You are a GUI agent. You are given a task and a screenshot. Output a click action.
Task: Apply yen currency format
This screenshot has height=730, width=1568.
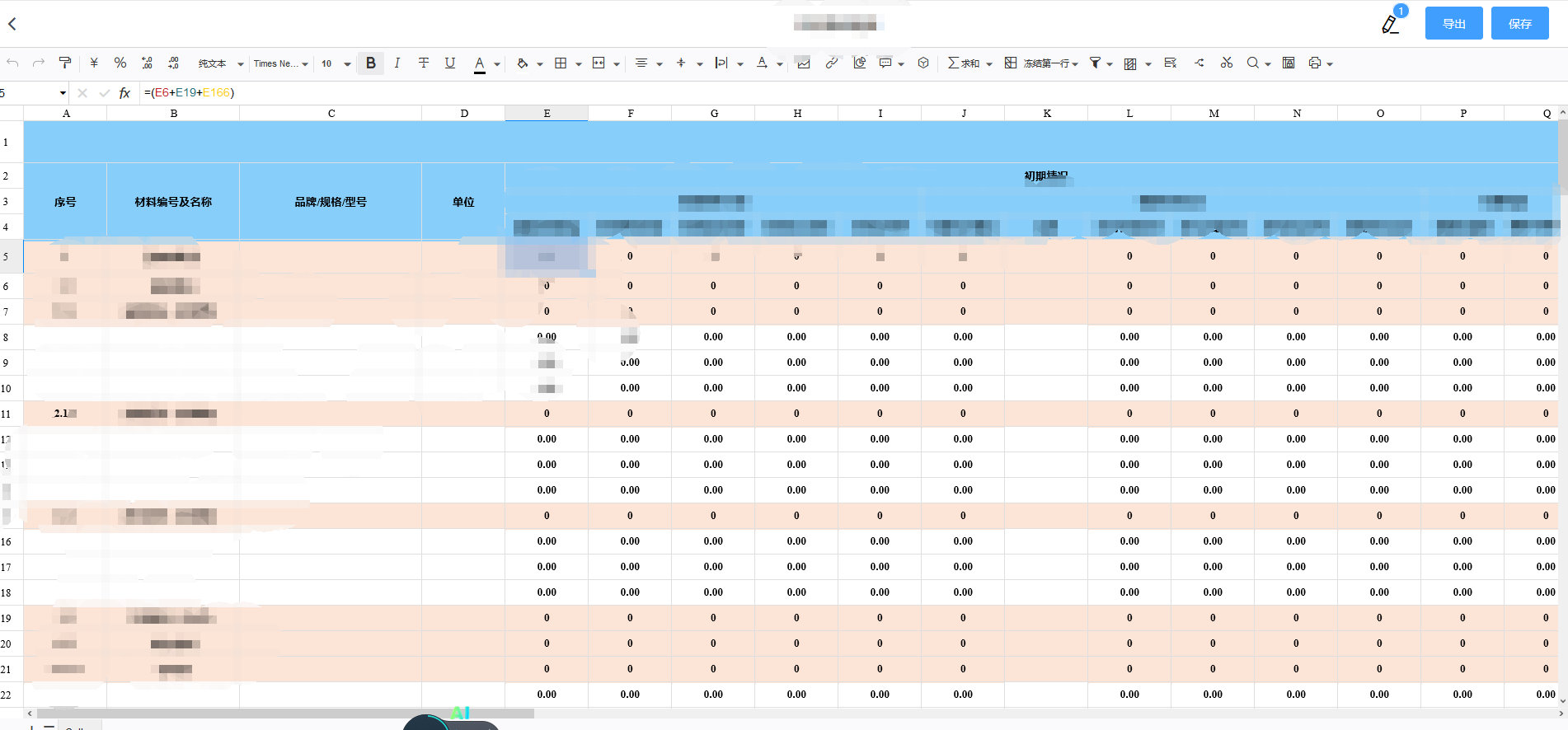[x=94, y=63]
